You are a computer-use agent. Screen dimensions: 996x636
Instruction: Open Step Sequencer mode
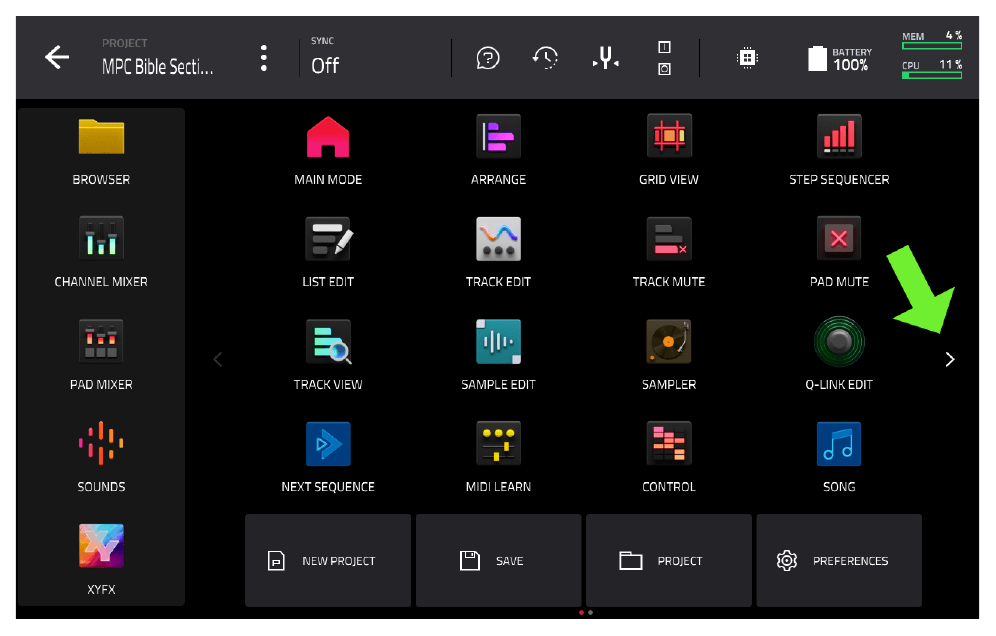pyautogui.click(x=838, y=137)
